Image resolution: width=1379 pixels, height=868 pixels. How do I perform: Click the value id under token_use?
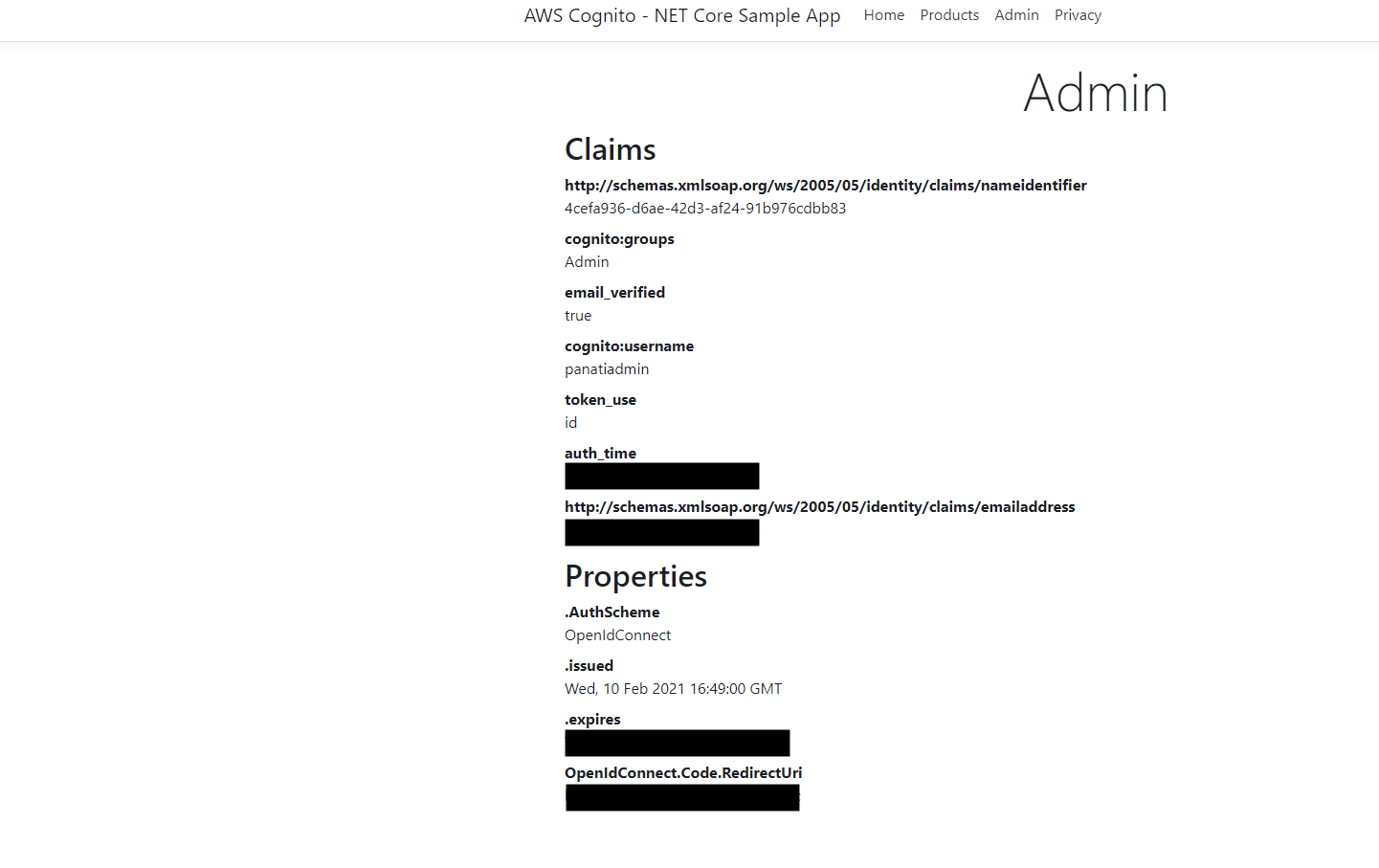coord(571,422)
